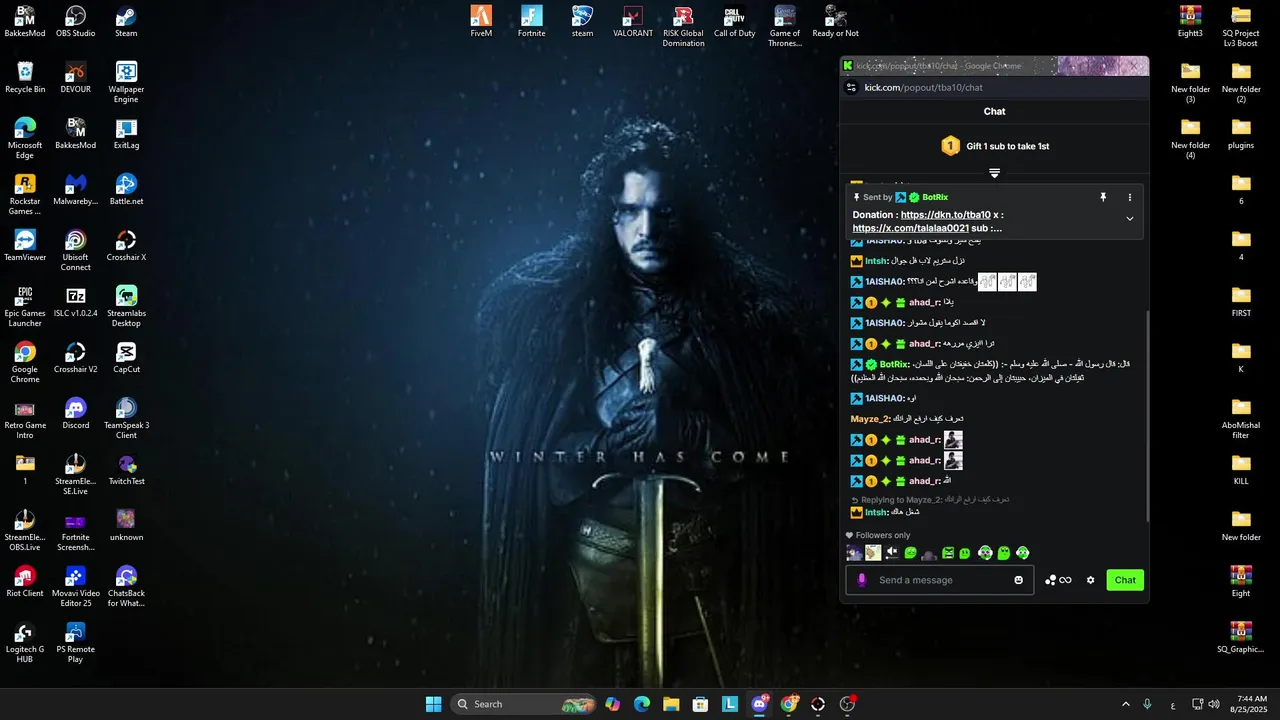Open File Explorer from the taskbar
The width and height of the screenshot is (1280, 720).
[x=671, y=704]
